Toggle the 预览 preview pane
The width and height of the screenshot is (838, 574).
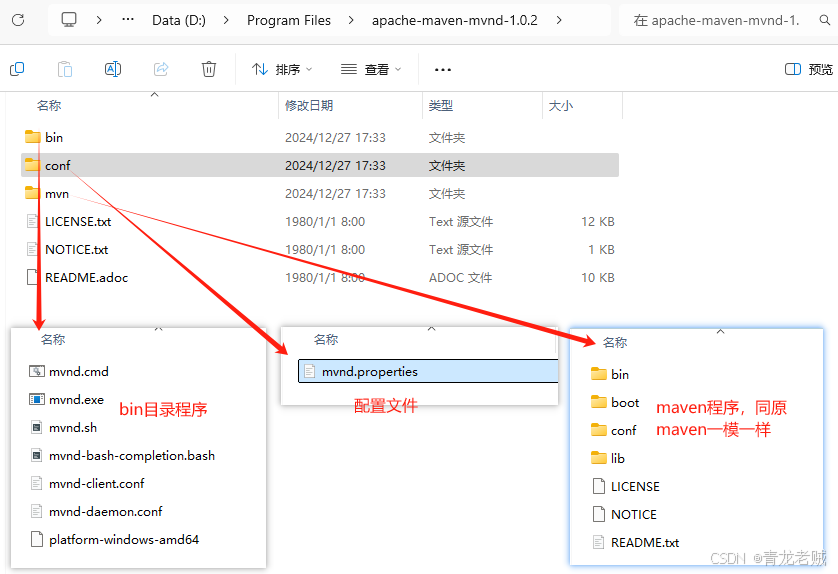coord(808,70)
